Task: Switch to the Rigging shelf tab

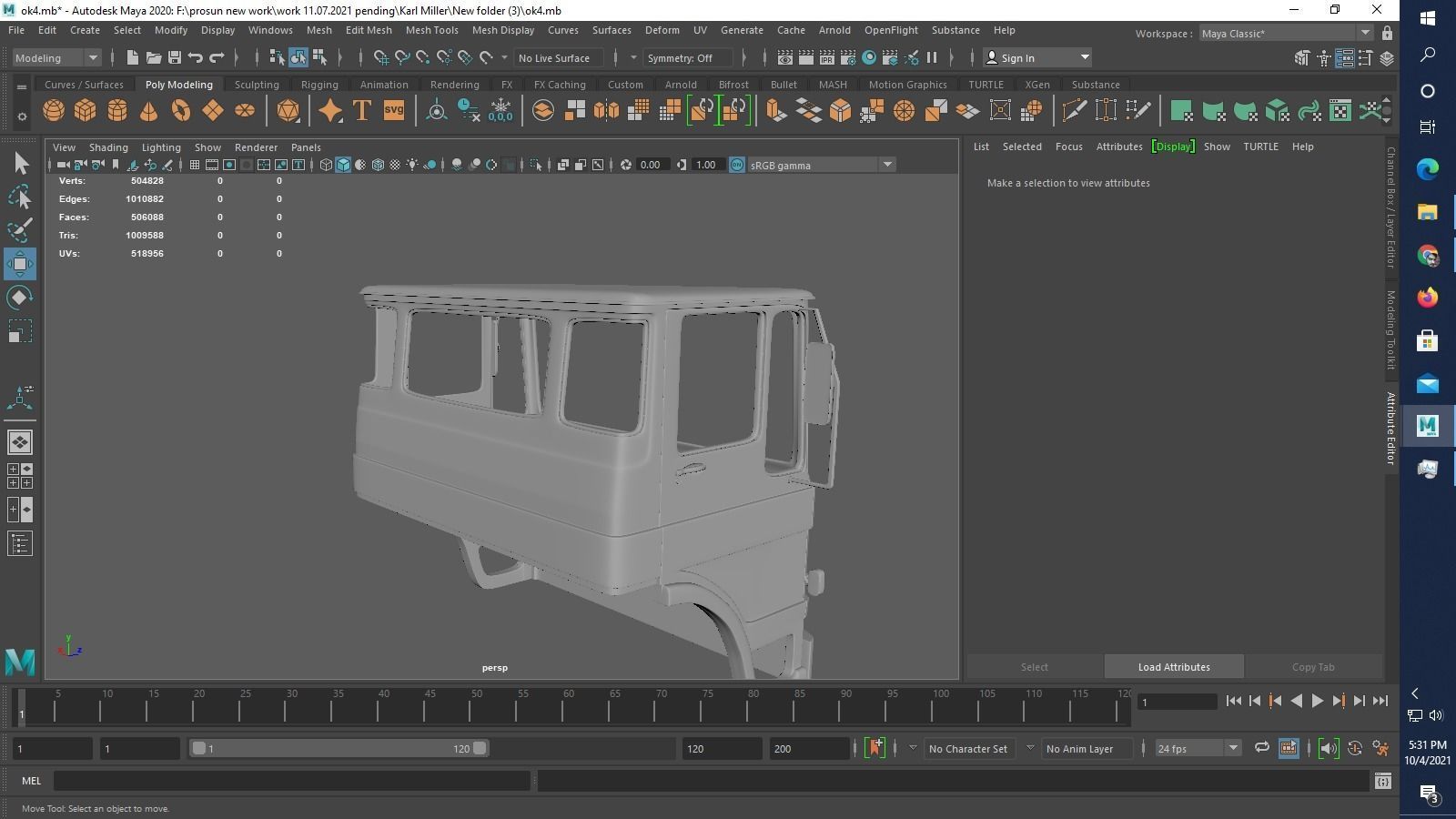Action: coord(319,85)
